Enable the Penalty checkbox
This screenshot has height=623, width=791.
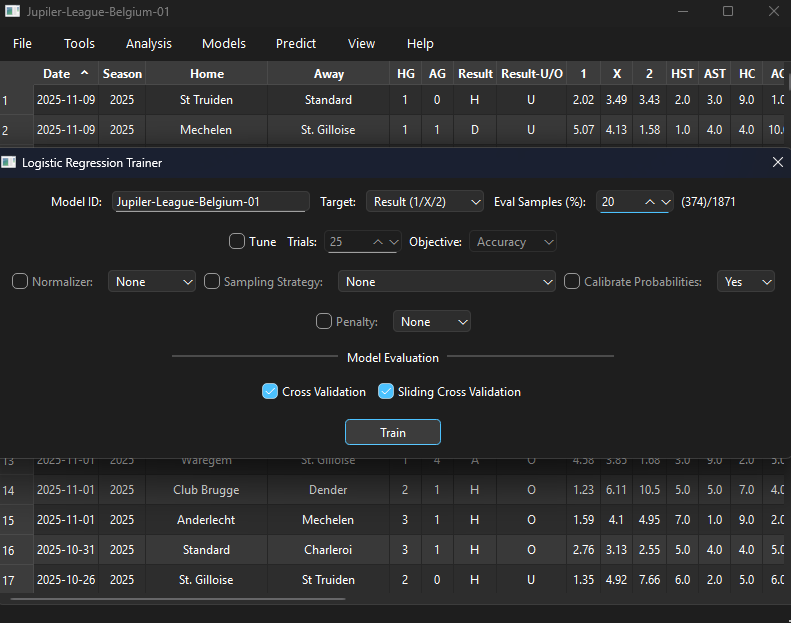324,321
